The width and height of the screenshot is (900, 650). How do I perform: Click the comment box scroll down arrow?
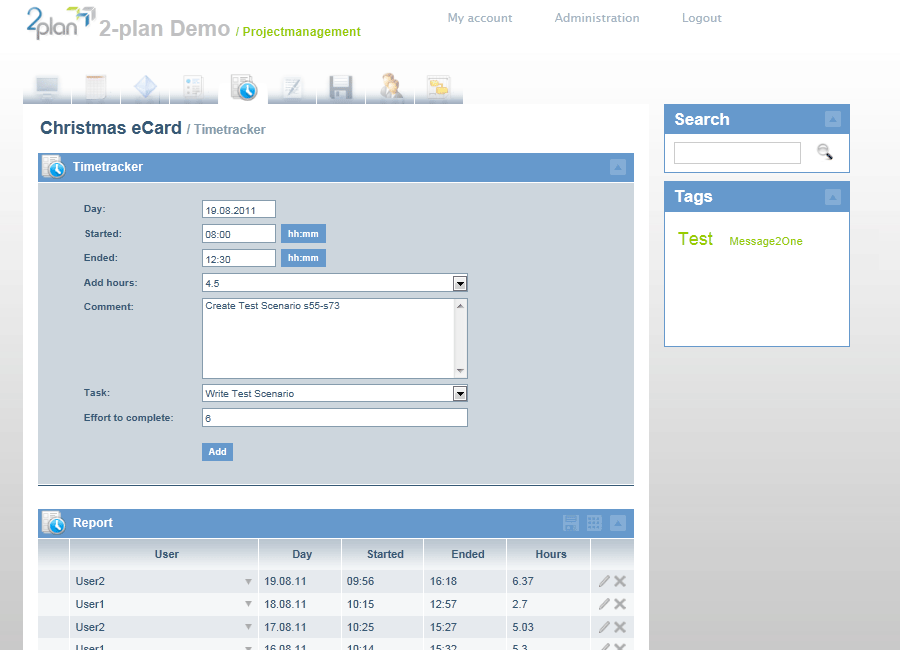tap(460, 371)
